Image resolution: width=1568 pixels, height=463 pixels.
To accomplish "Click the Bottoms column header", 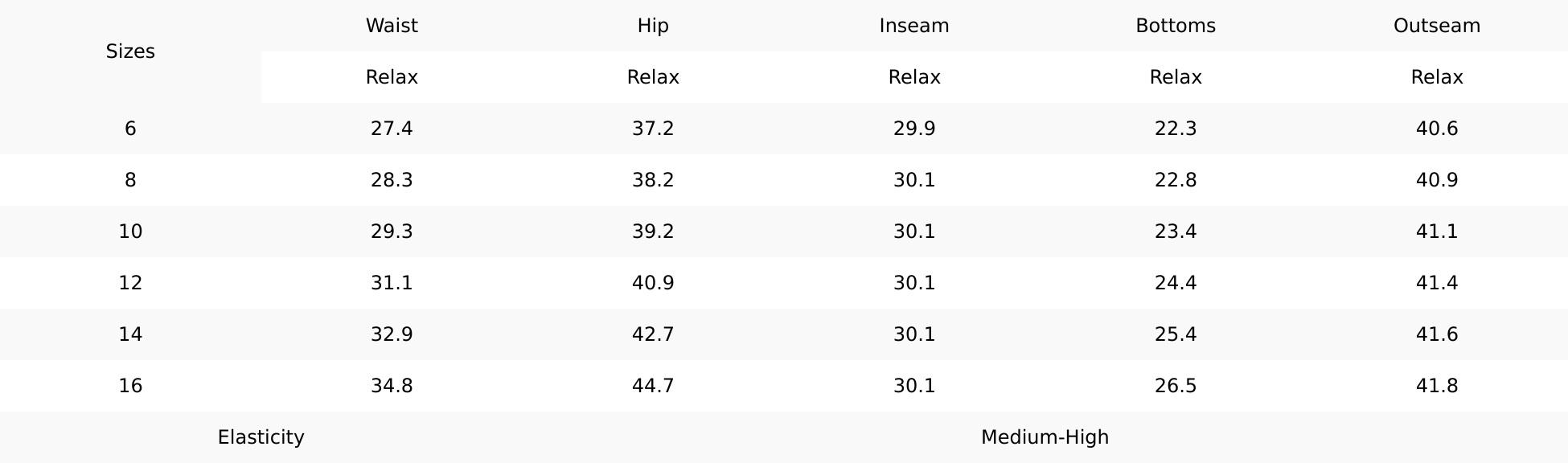I will point(1176,26).
